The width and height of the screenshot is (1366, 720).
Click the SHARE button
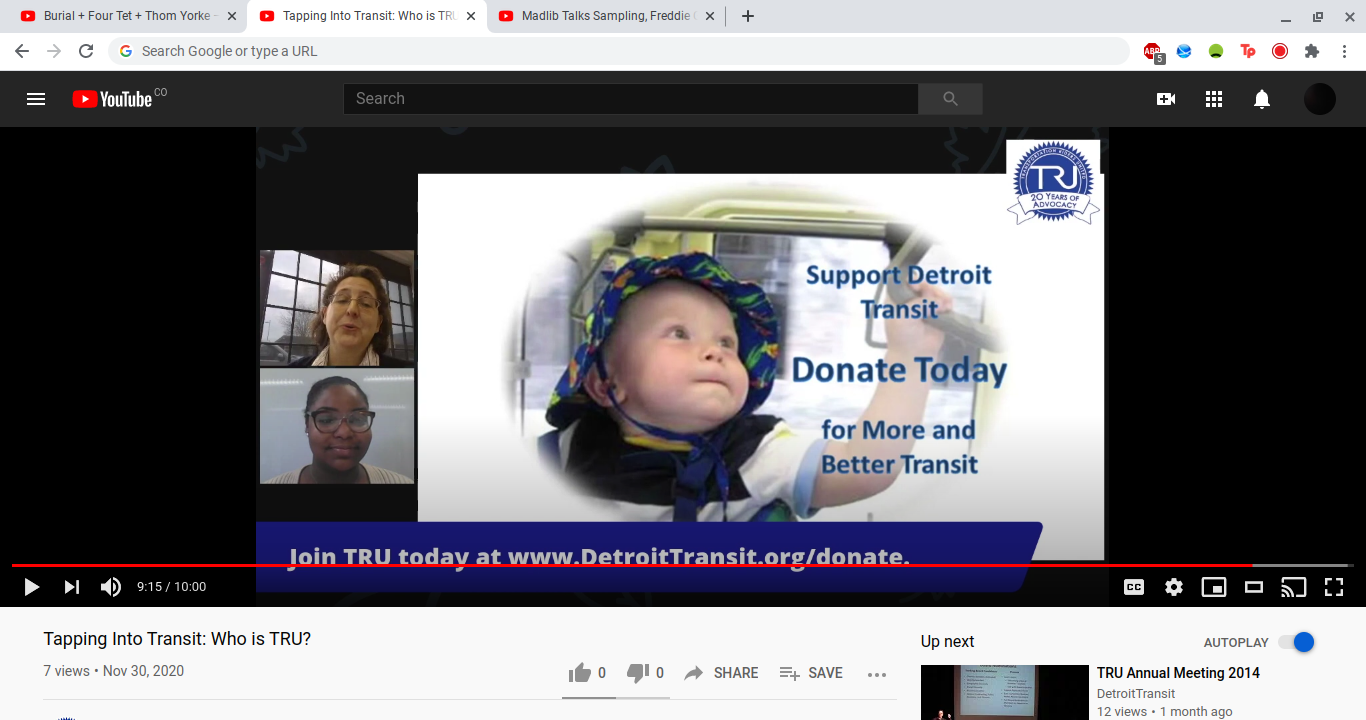point(721,673)
